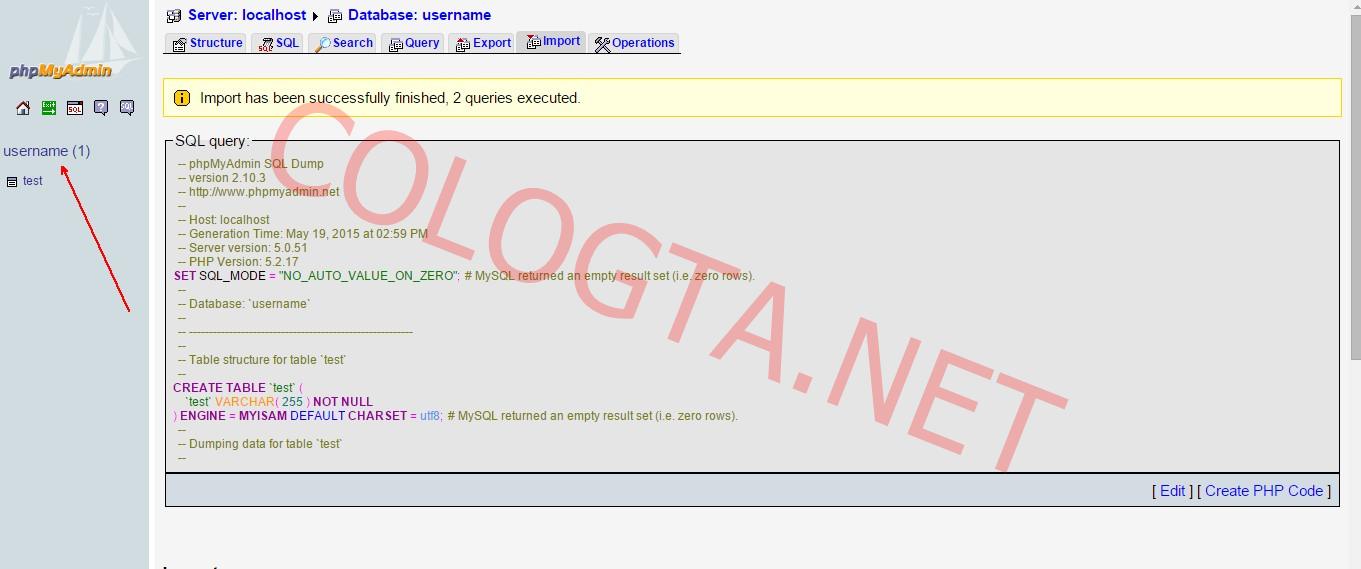
Task: Click the database icon in breadcrumb
Action: [x=335, y=16]
